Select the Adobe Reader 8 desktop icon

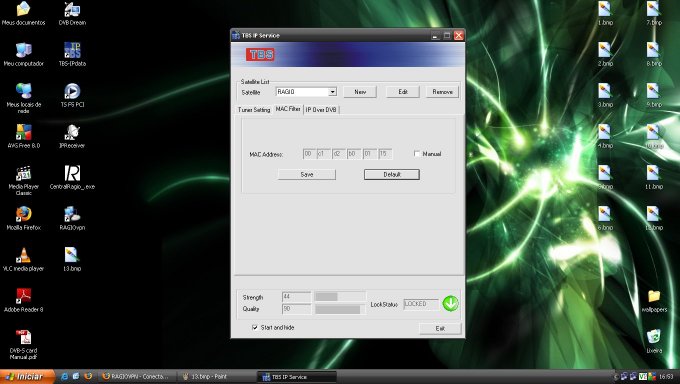pos(23,300)
